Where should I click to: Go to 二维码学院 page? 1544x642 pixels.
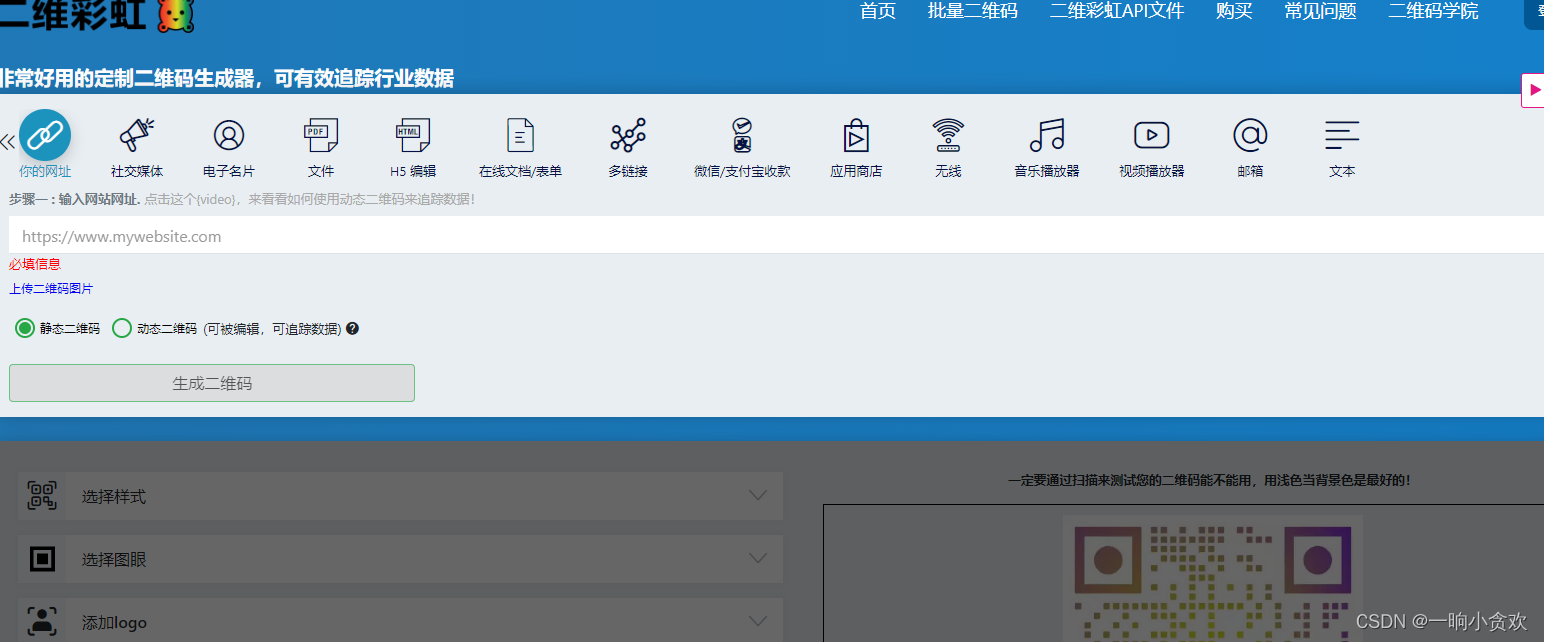click(1432, 12)
